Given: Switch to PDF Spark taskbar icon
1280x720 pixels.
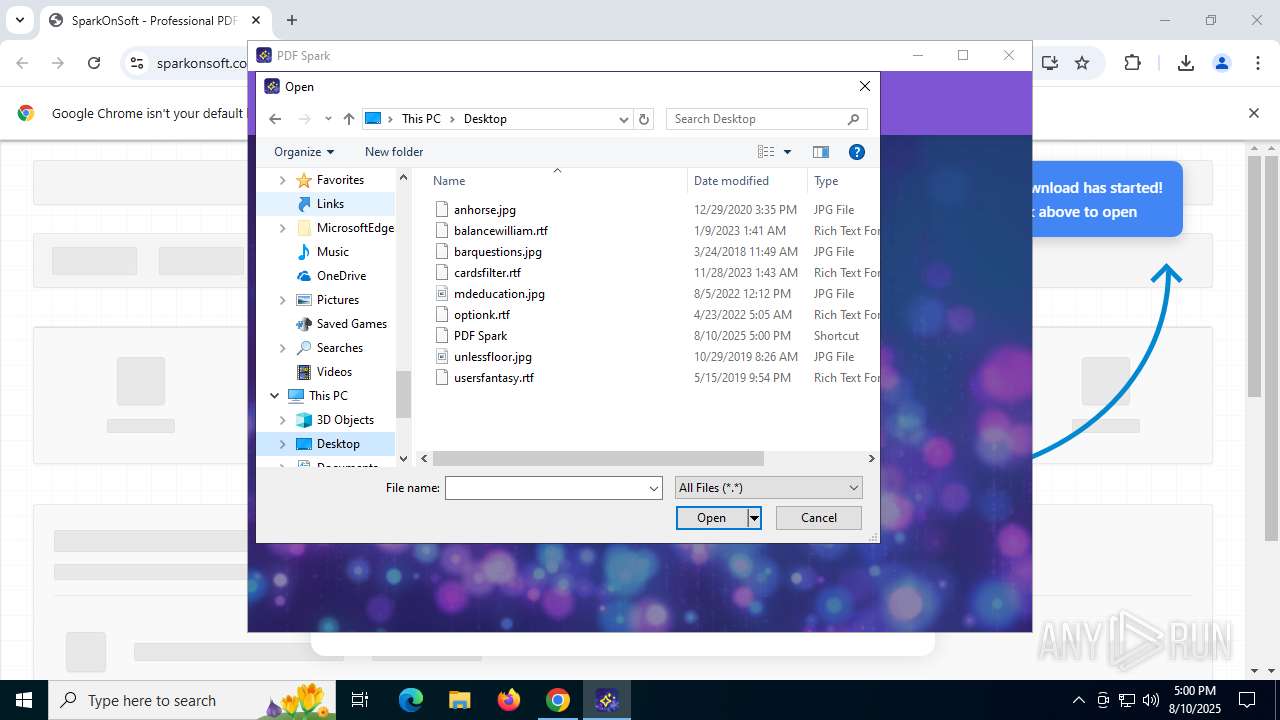Looking at the screenshot, I should pyautogui.click(x=607, y=700).
